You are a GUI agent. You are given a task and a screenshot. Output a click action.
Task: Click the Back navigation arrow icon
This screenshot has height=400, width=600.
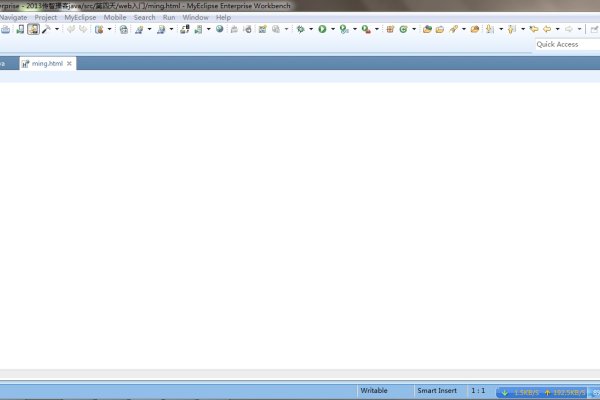pos(546,30)
